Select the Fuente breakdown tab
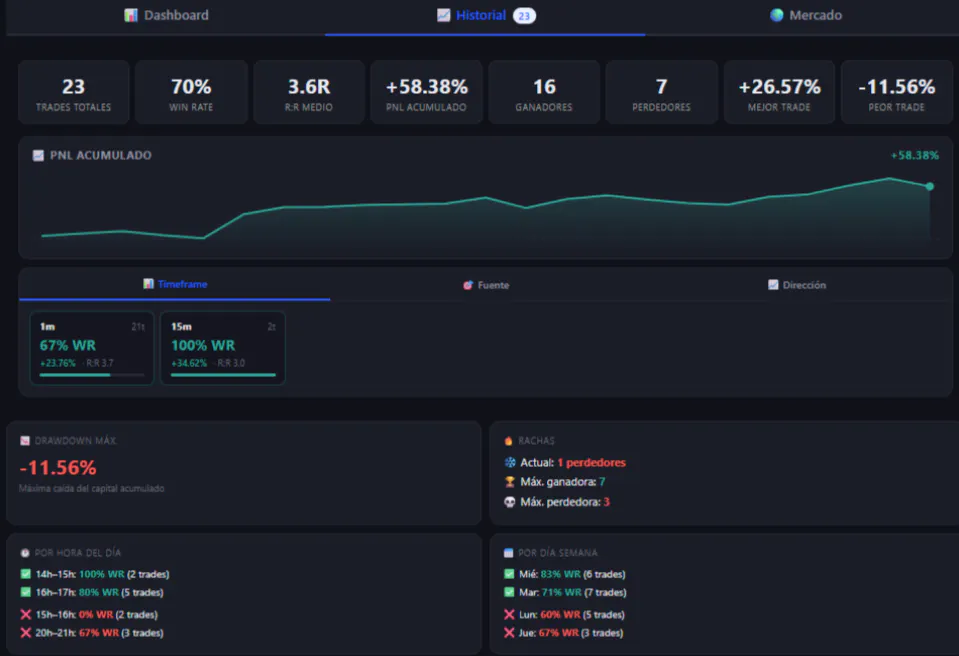 click(486, 285)
